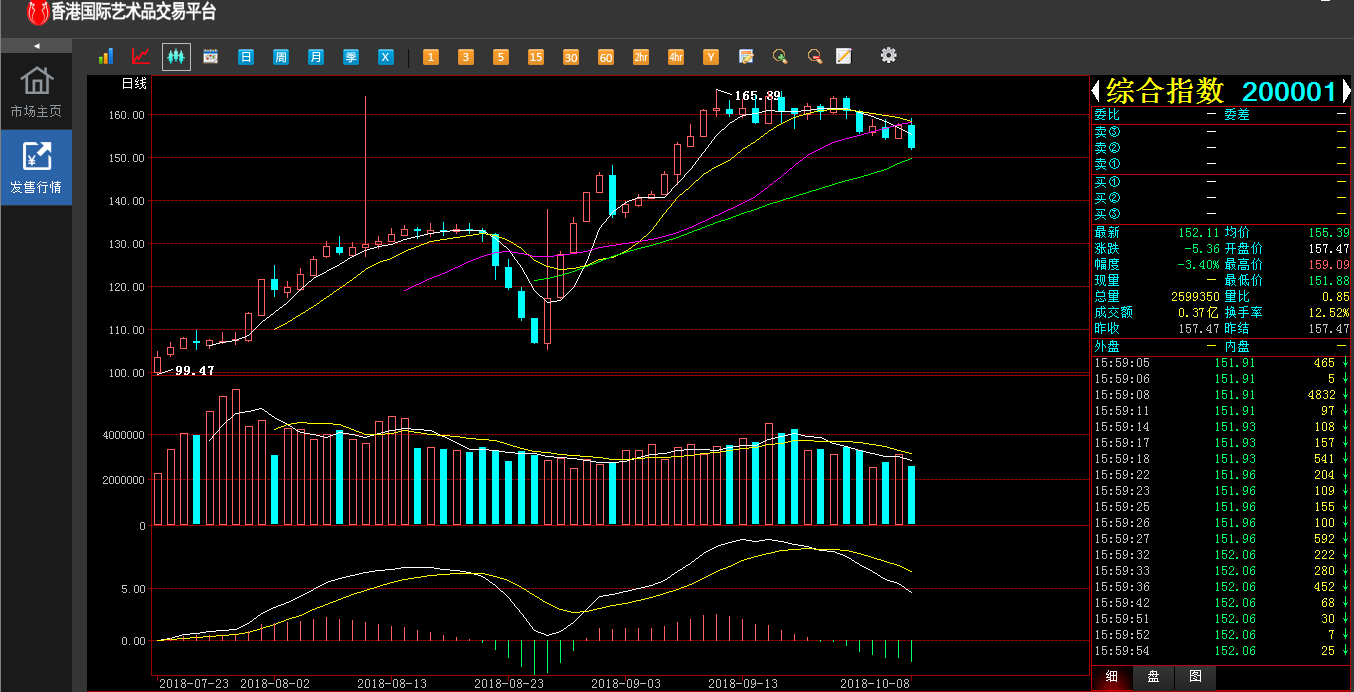Image resolution: width=1354 pixels, height=692 pixels.
Task: Select the 5-minute chart interval
Action: 501,57
